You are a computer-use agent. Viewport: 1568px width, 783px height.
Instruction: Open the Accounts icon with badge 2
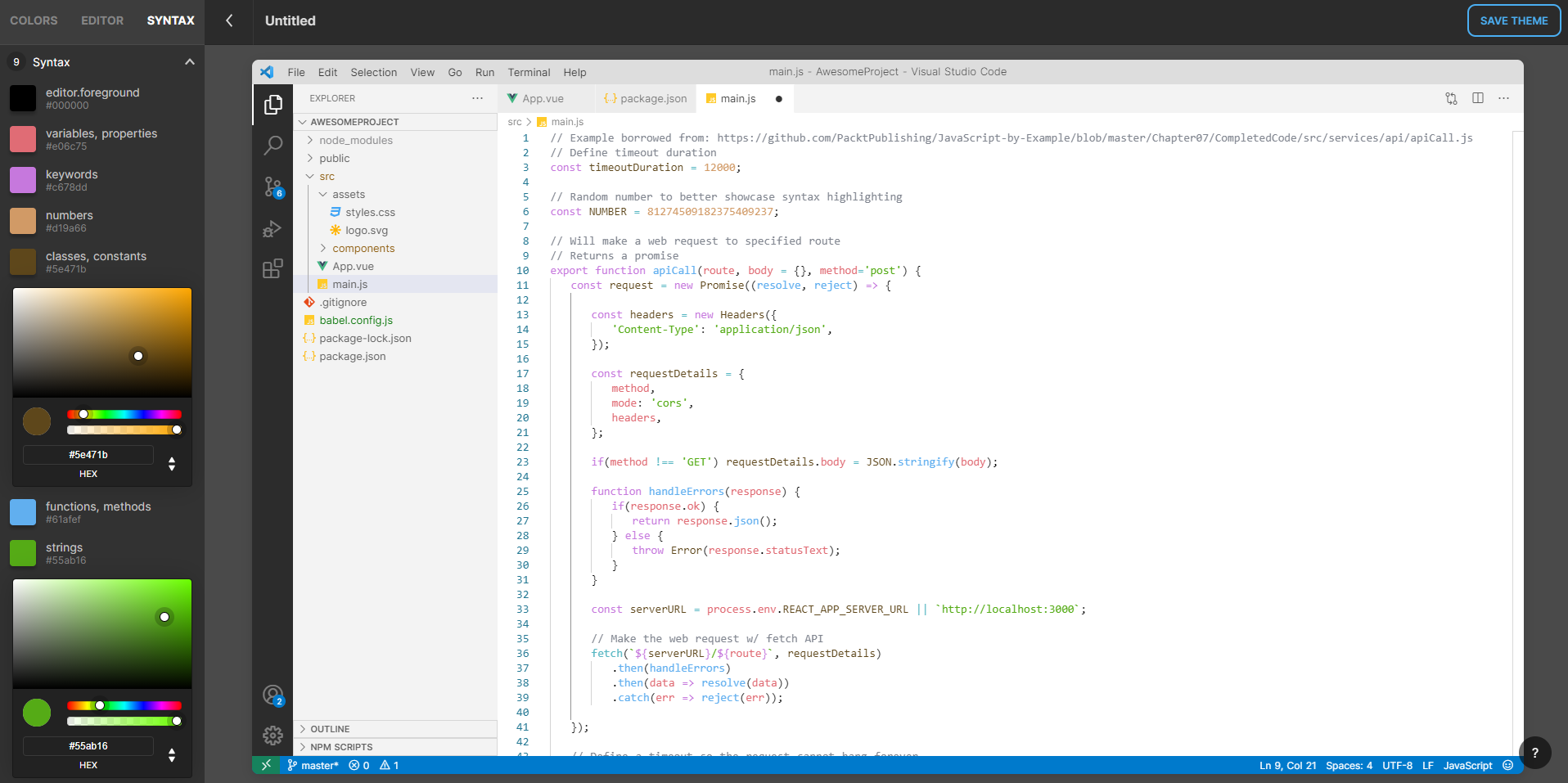tap(273, 695)
